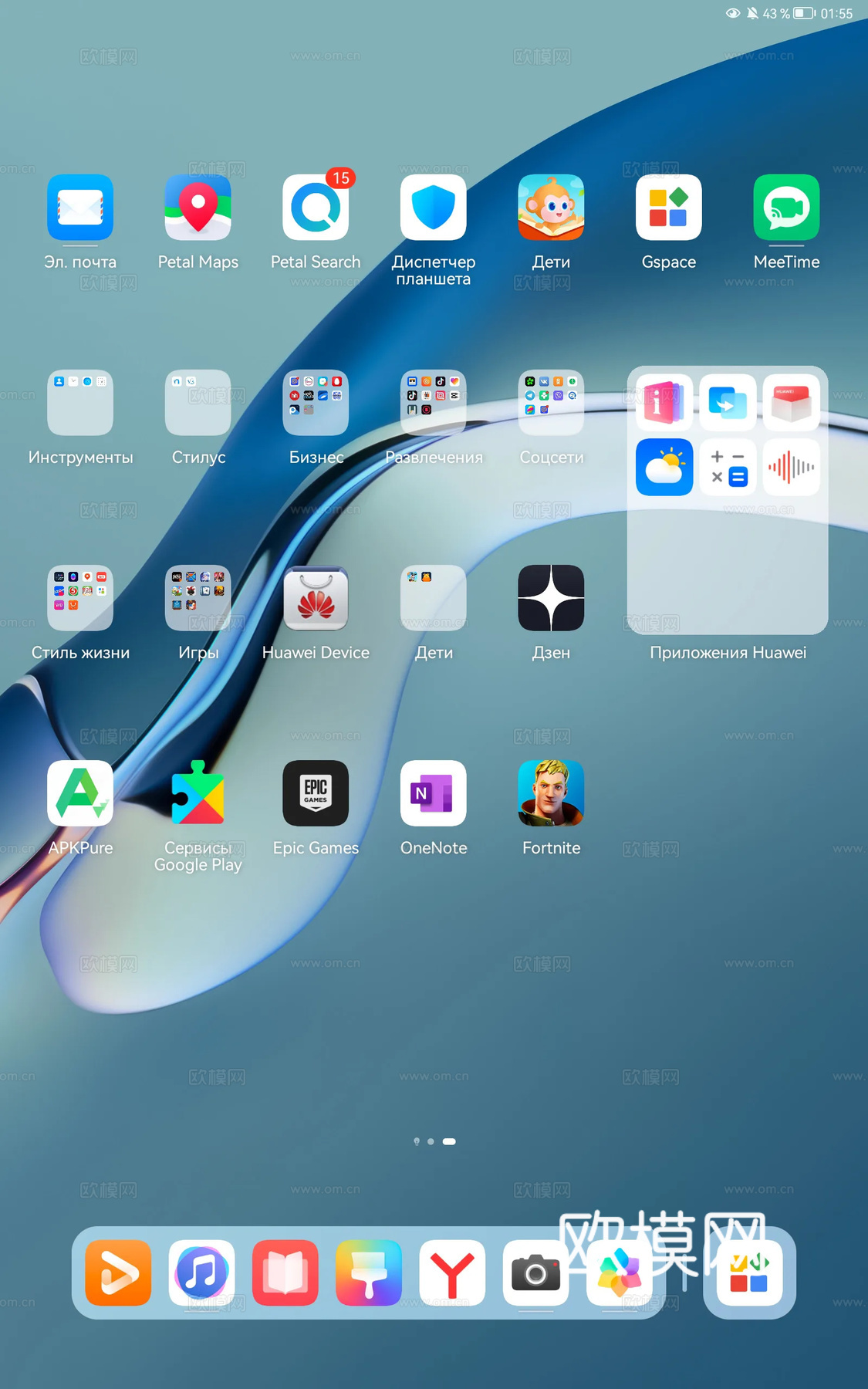This screenshot has width=868, height=1389.
Task: Open the Стиль жизни folder
Action: (80, 598)
